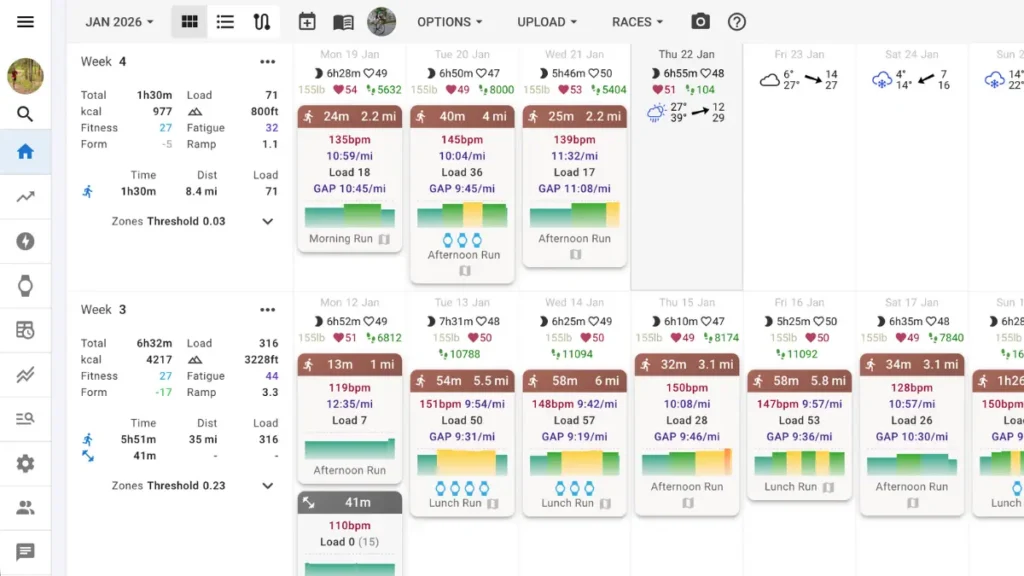The width and height of the screenshot is (1024, 576).
Task: Open the RACES menu
Action: 636,21
